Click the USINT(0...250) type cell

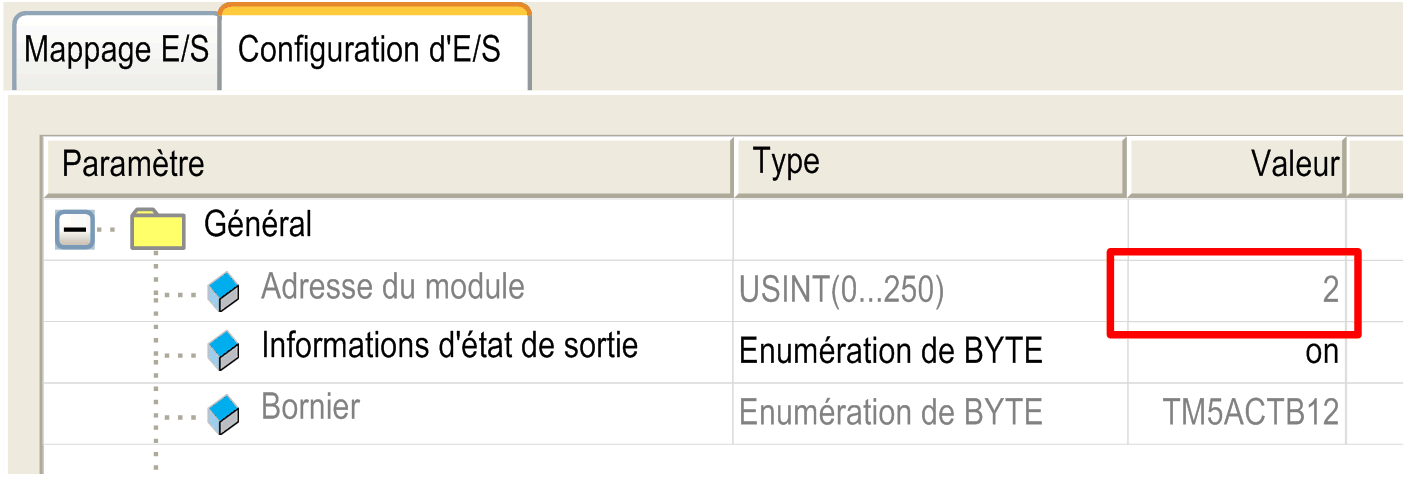[841, 291]
